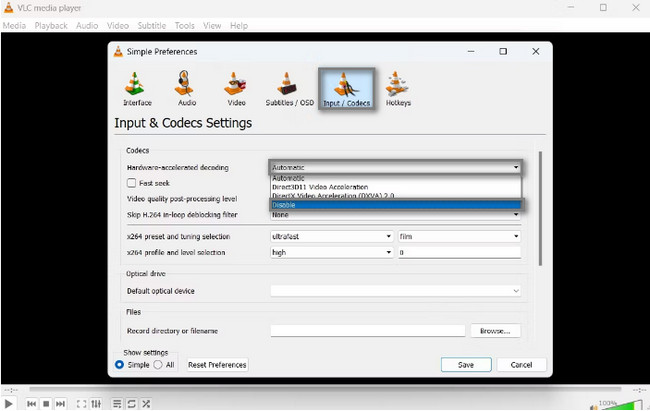Choose Direct3D11 Video Acceleration option

395,187
